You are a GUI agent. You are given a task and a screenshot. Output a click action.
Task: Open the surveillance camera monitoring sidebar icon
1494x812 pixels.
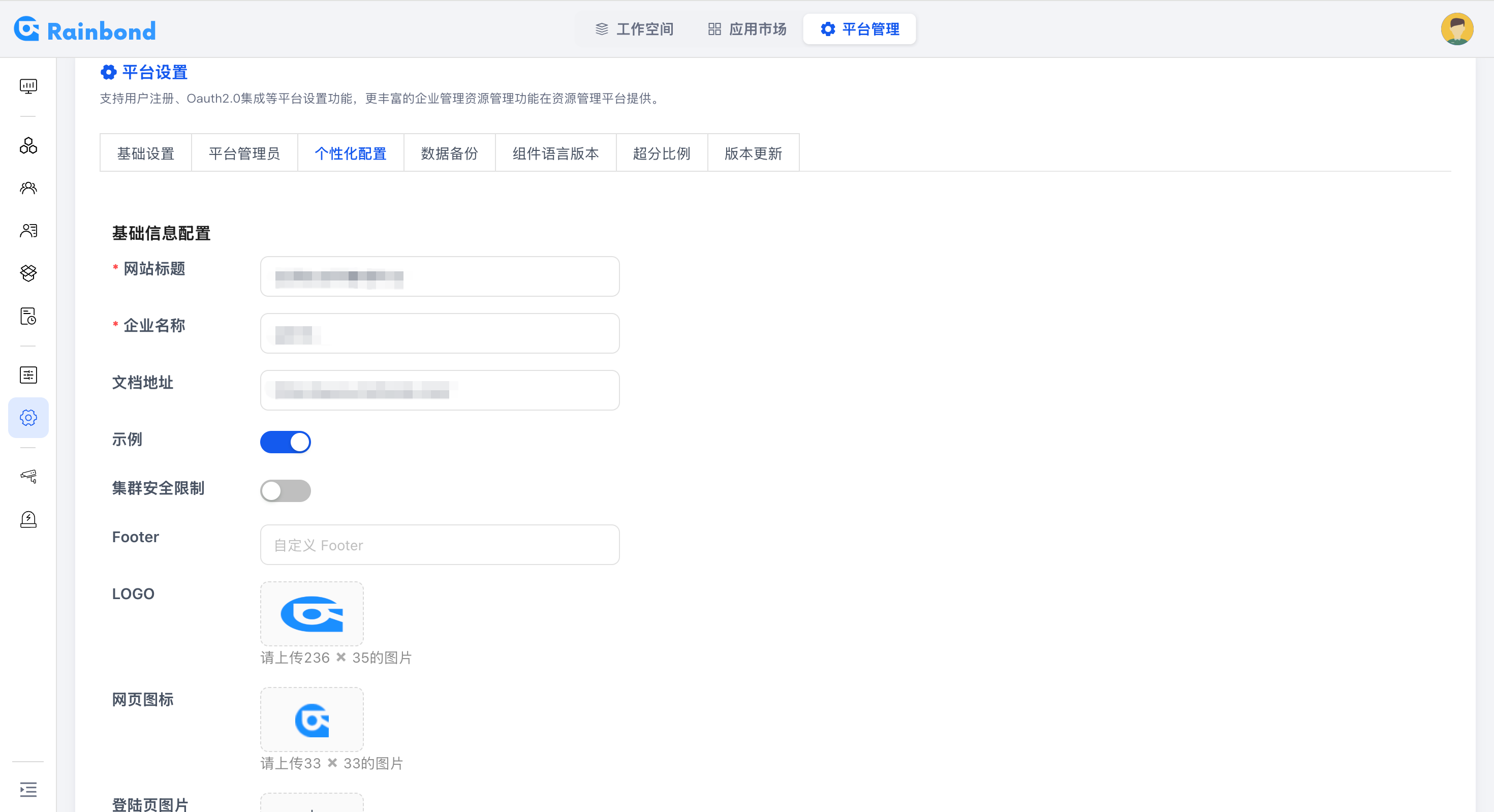[x=28, y=476]
